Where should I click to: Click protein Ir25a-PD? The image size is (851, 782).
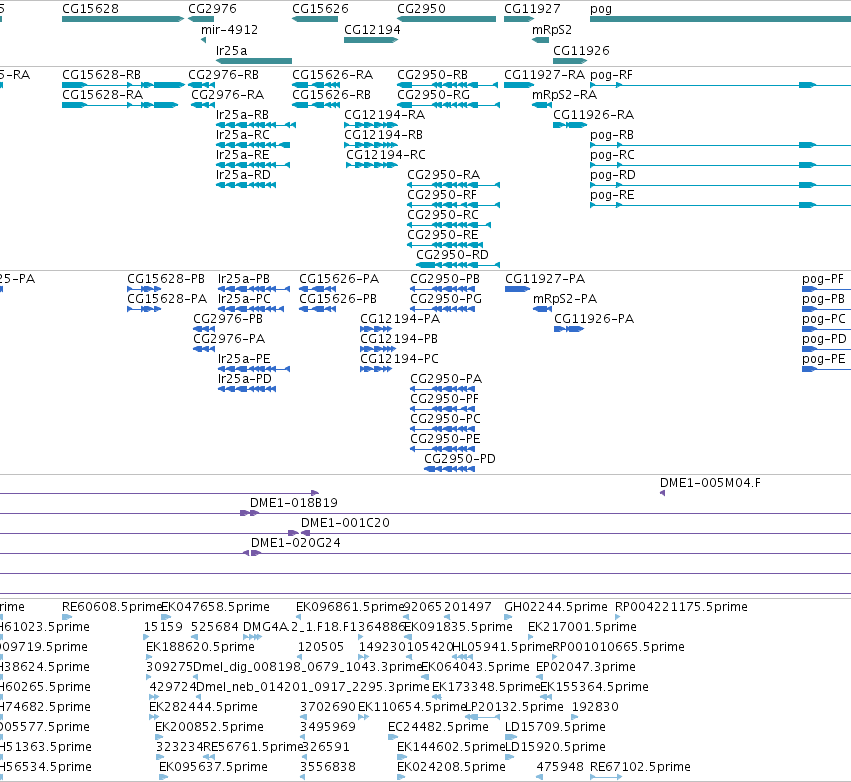click(x=247, y=389)
